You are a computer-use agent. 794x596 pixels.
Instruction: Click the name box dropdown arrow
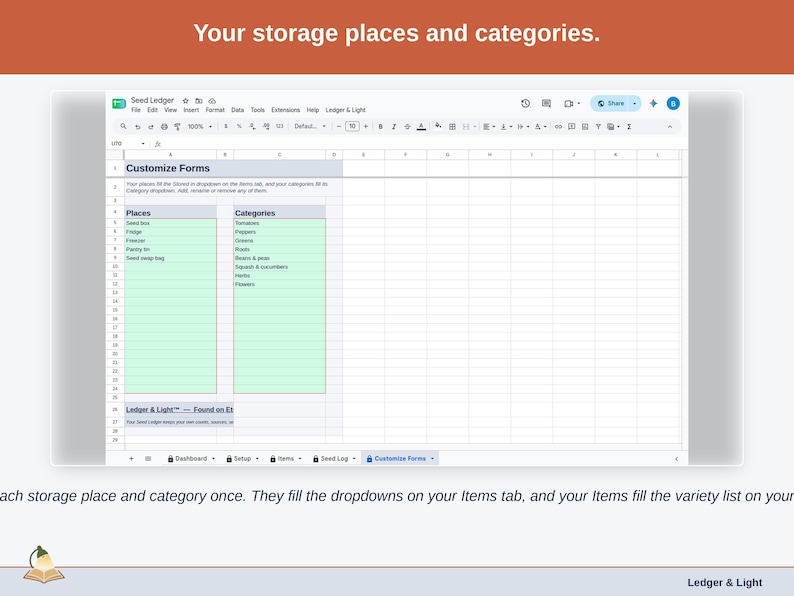tap(143, 144)
